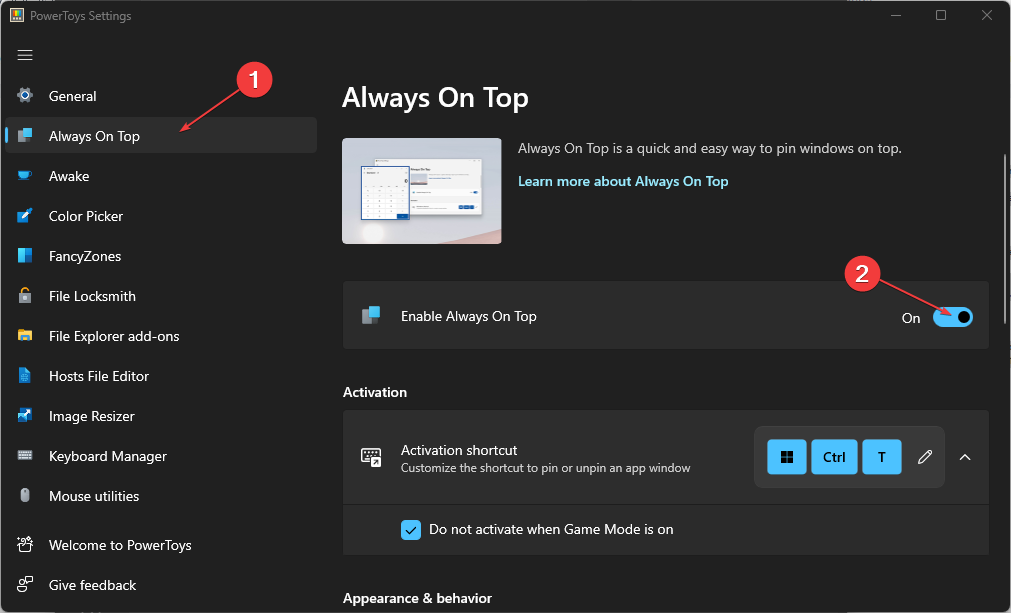The width and height of the screenshot is (1011, 613).
Task: Click the T key shortcut button
Action: (x=881, y=457)
